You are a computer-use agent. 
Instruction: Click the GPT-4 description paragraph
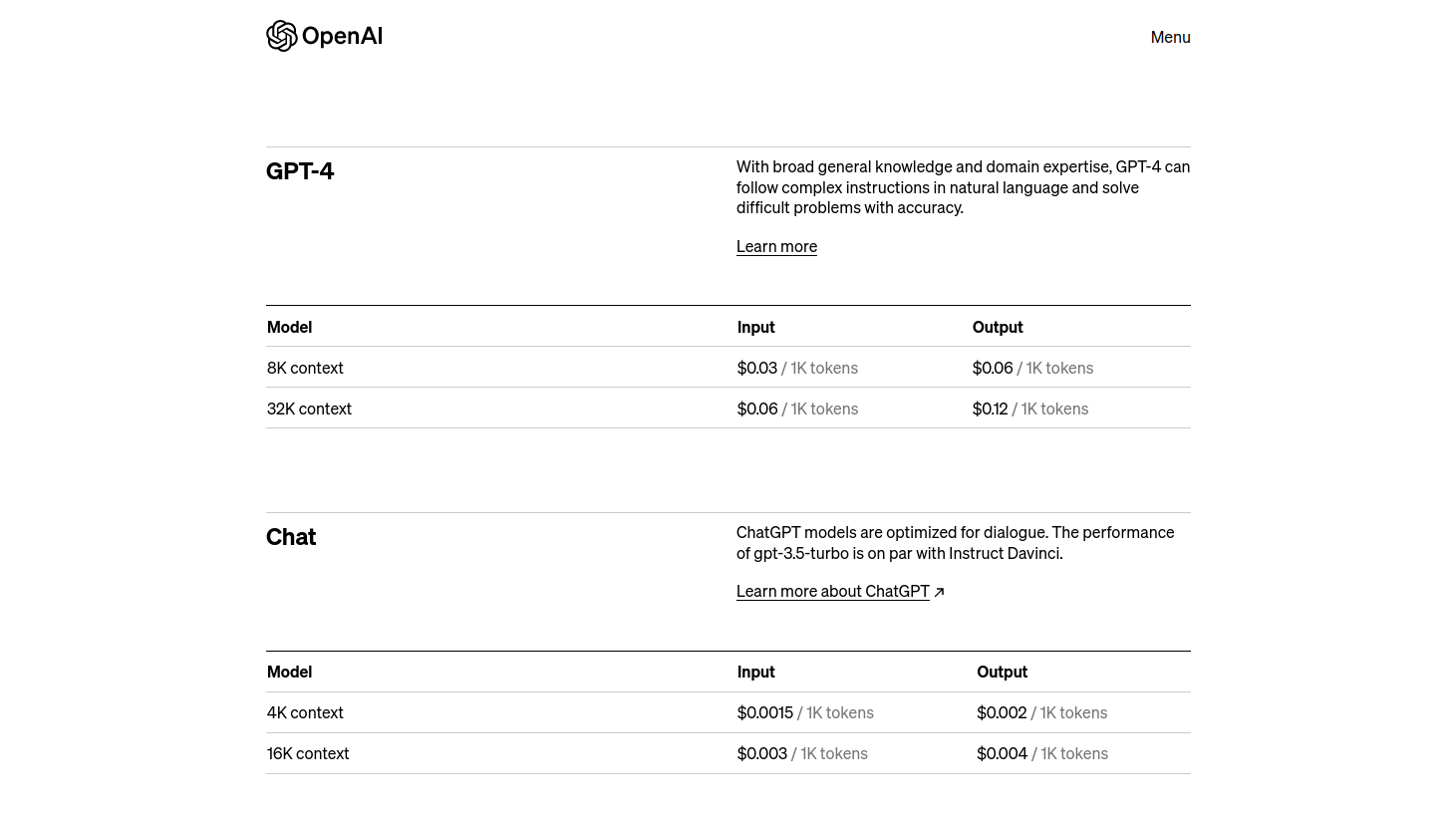click(x=963, y=187)
